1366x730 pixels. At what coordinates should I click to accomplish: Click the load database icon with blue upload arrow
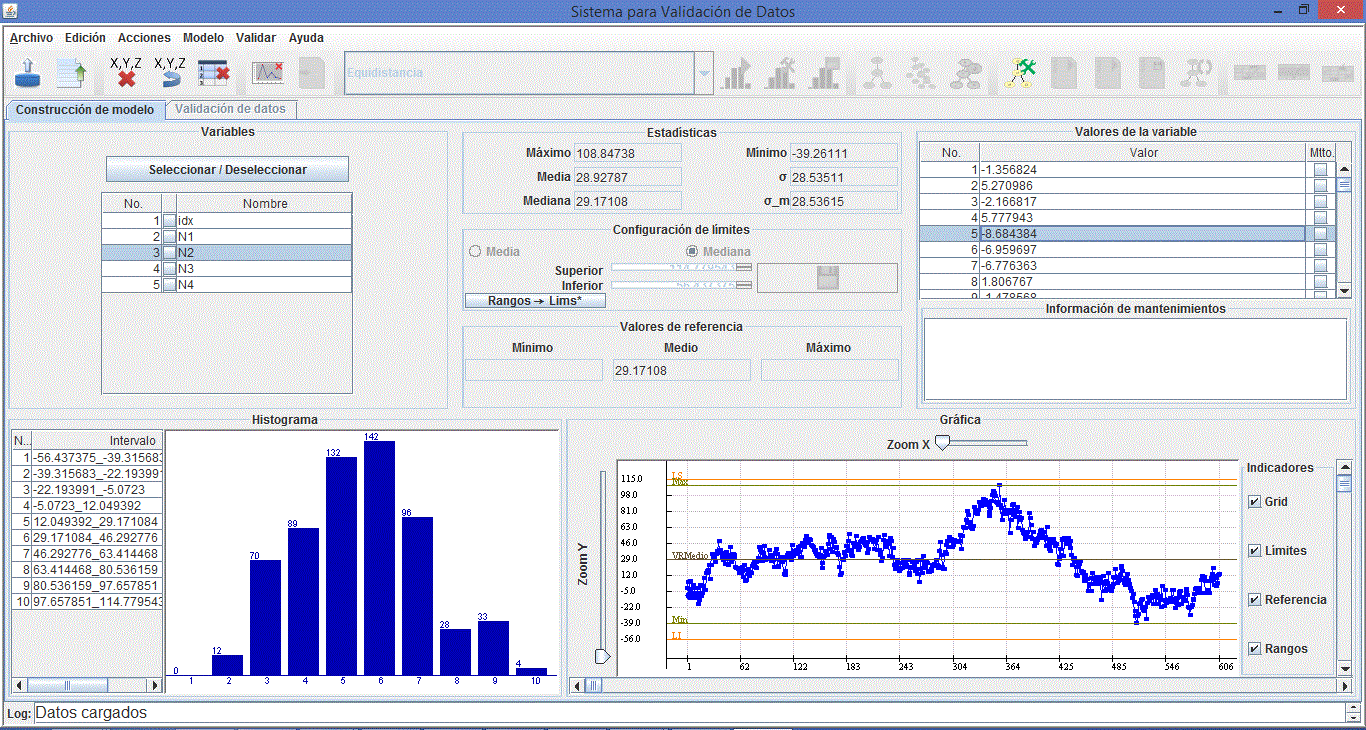pos(29,73)
